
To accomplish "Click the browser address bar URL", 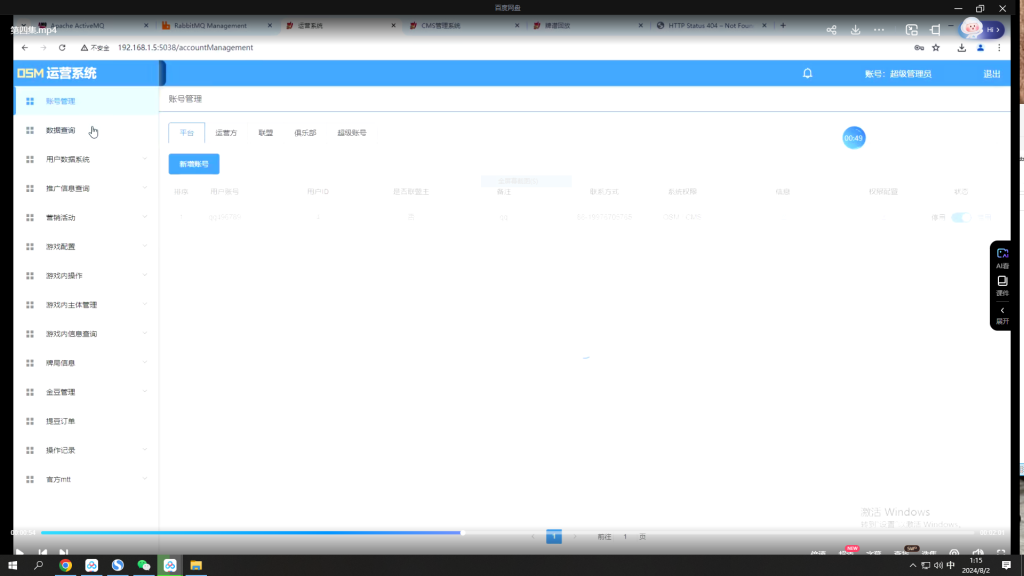I will tap(185, 47).
